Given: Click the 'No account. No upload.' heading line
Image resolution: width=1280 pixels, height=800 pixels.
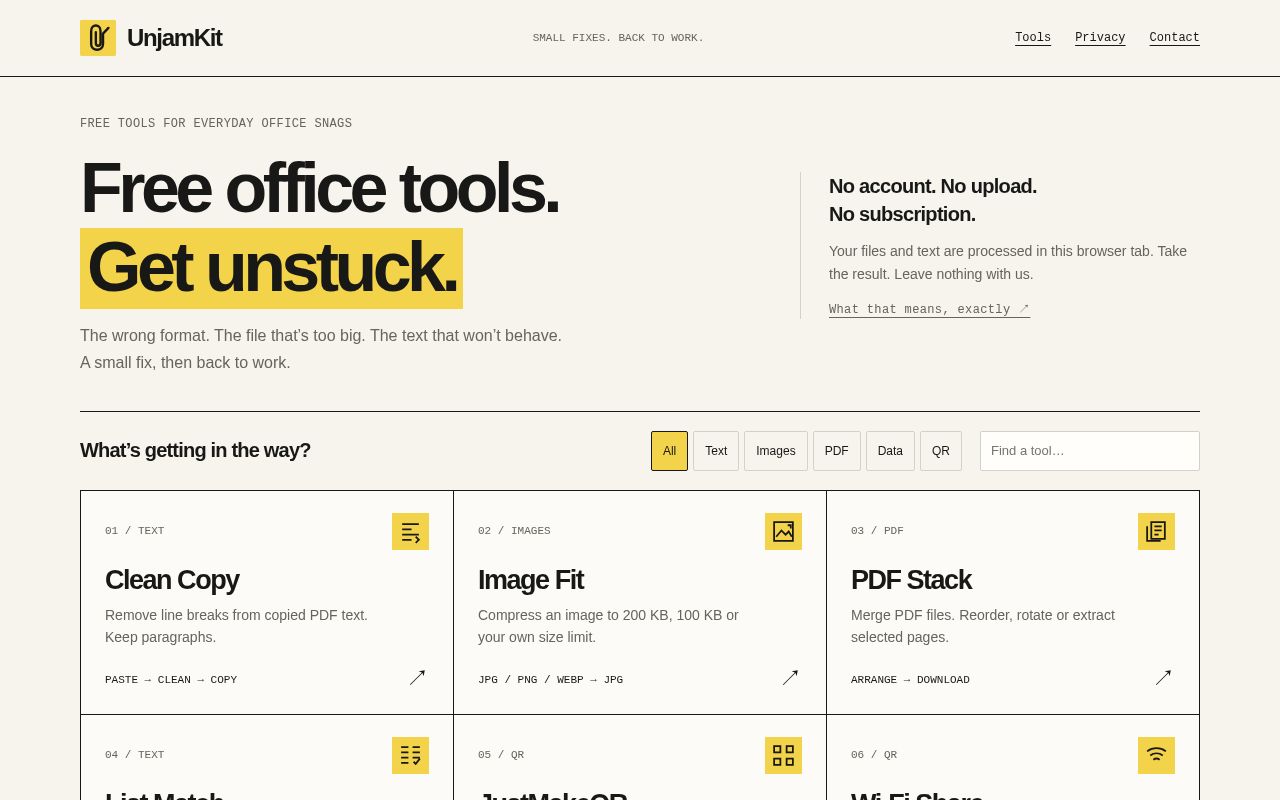Looking at the screenshot, I should (933, 186).
